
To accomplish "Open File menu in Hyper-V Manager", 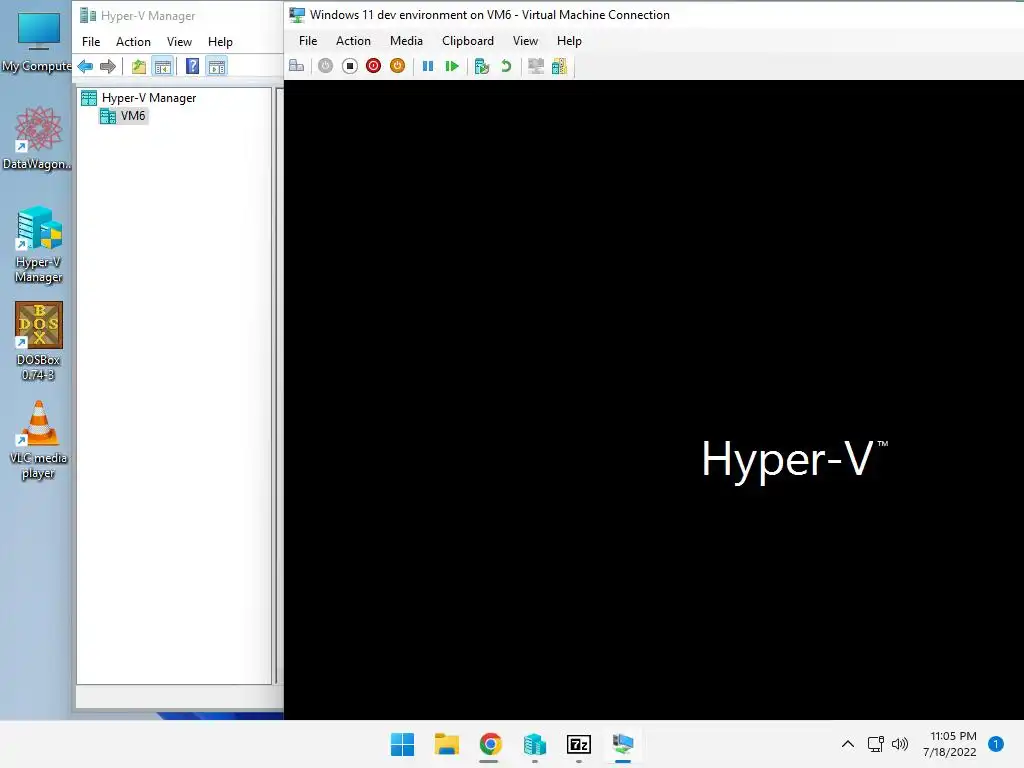I will [91, 42].
